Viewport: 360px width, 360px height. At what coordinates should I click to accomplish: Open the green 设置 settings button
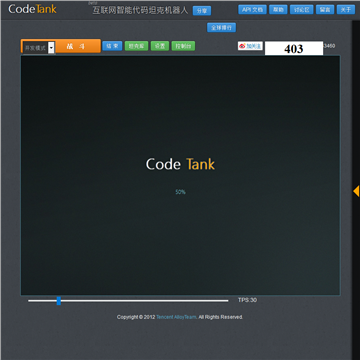tap(160, 46)
